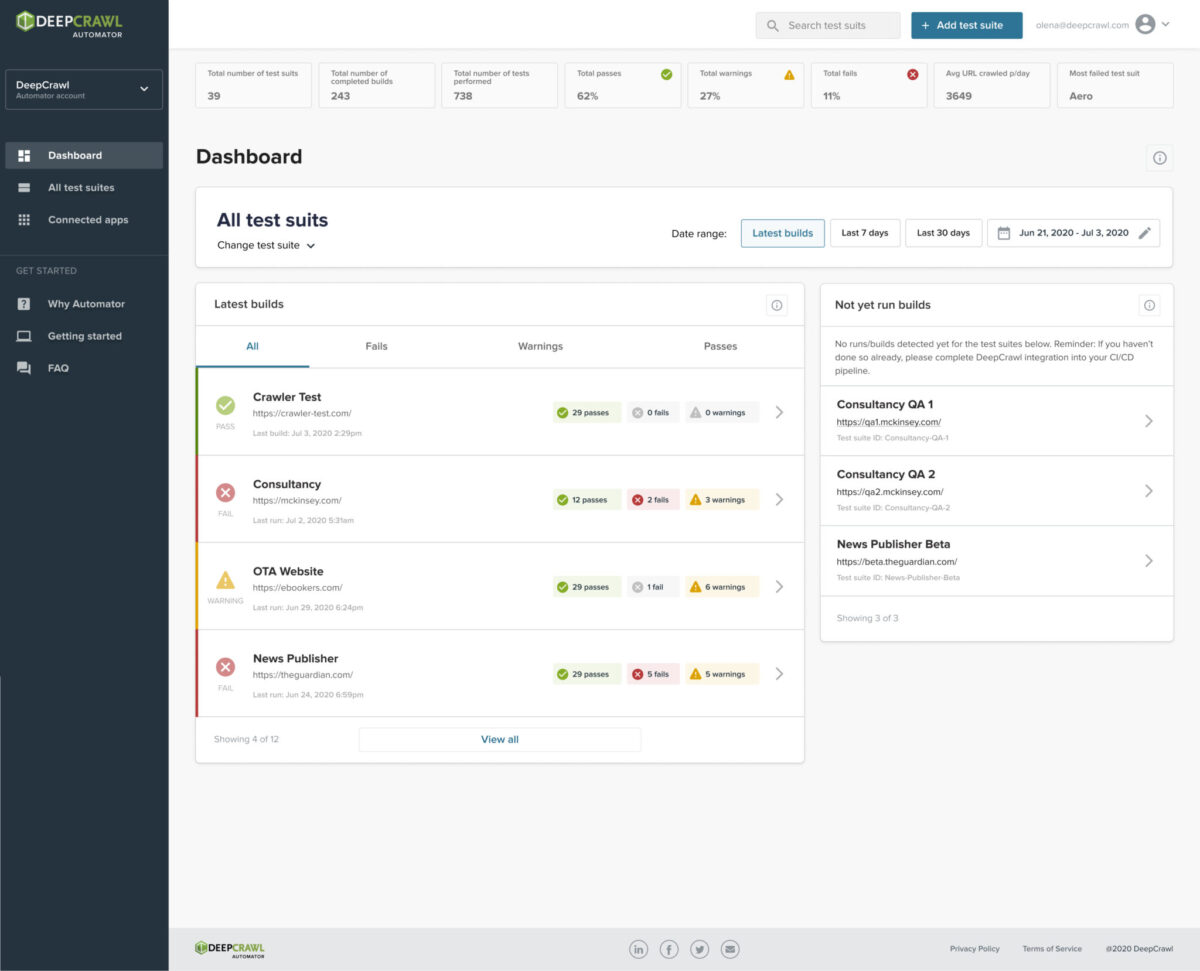The image size is (1200, 971).
Task: Open Consultancy QA 2 row chevron
Action: point(1149,491)
